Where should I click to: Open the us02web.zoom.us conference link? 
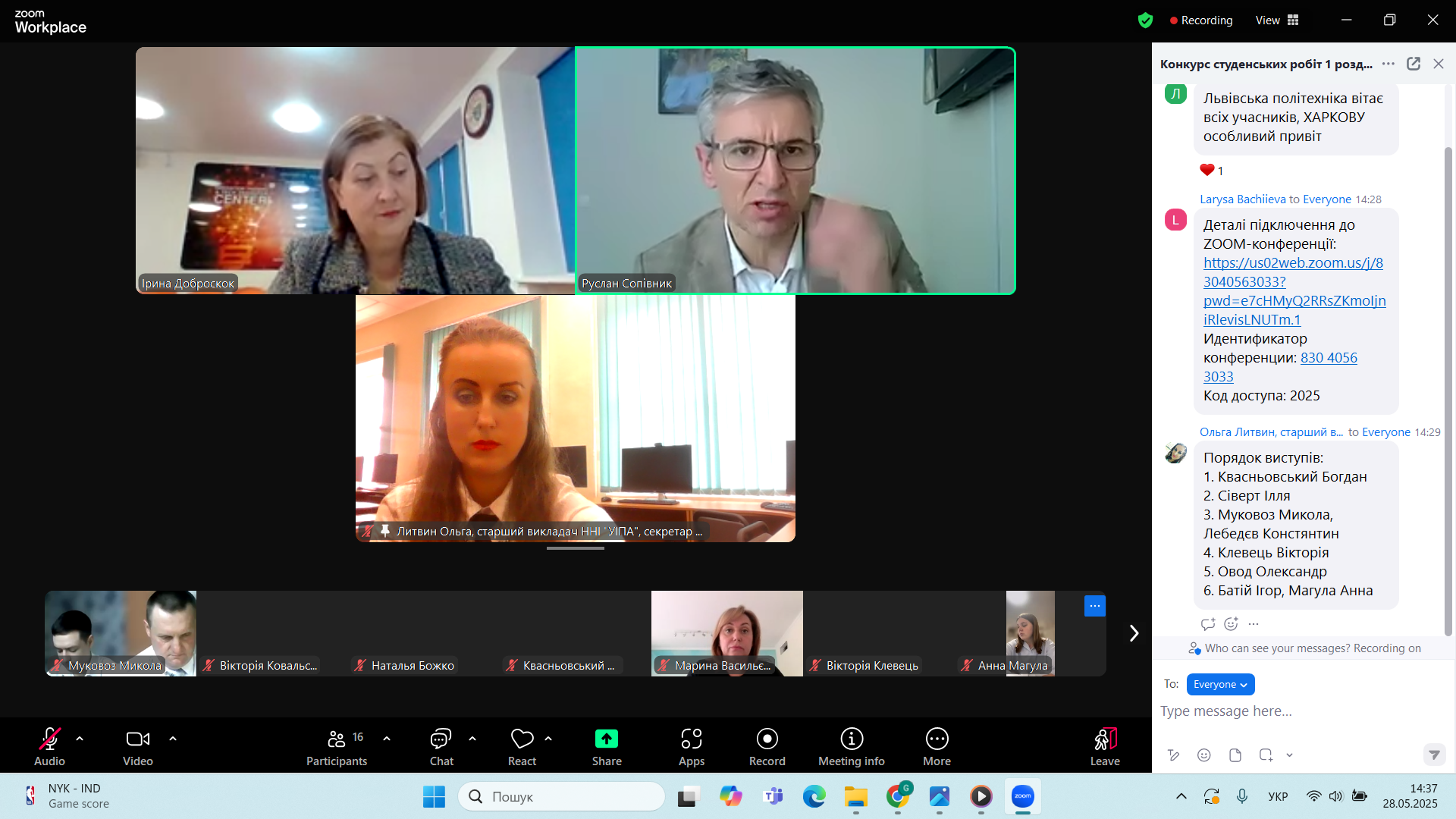1294,291
